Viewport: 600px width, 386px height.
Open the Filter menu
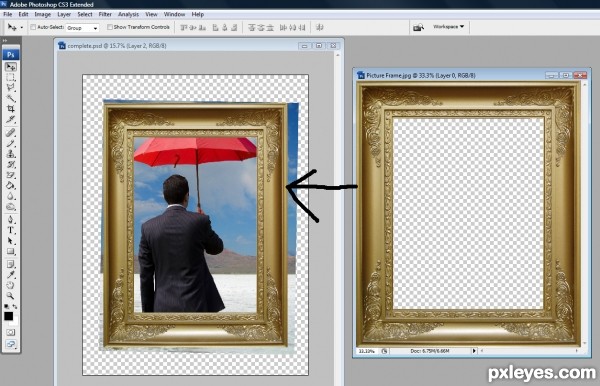click(x=105, y=15)
